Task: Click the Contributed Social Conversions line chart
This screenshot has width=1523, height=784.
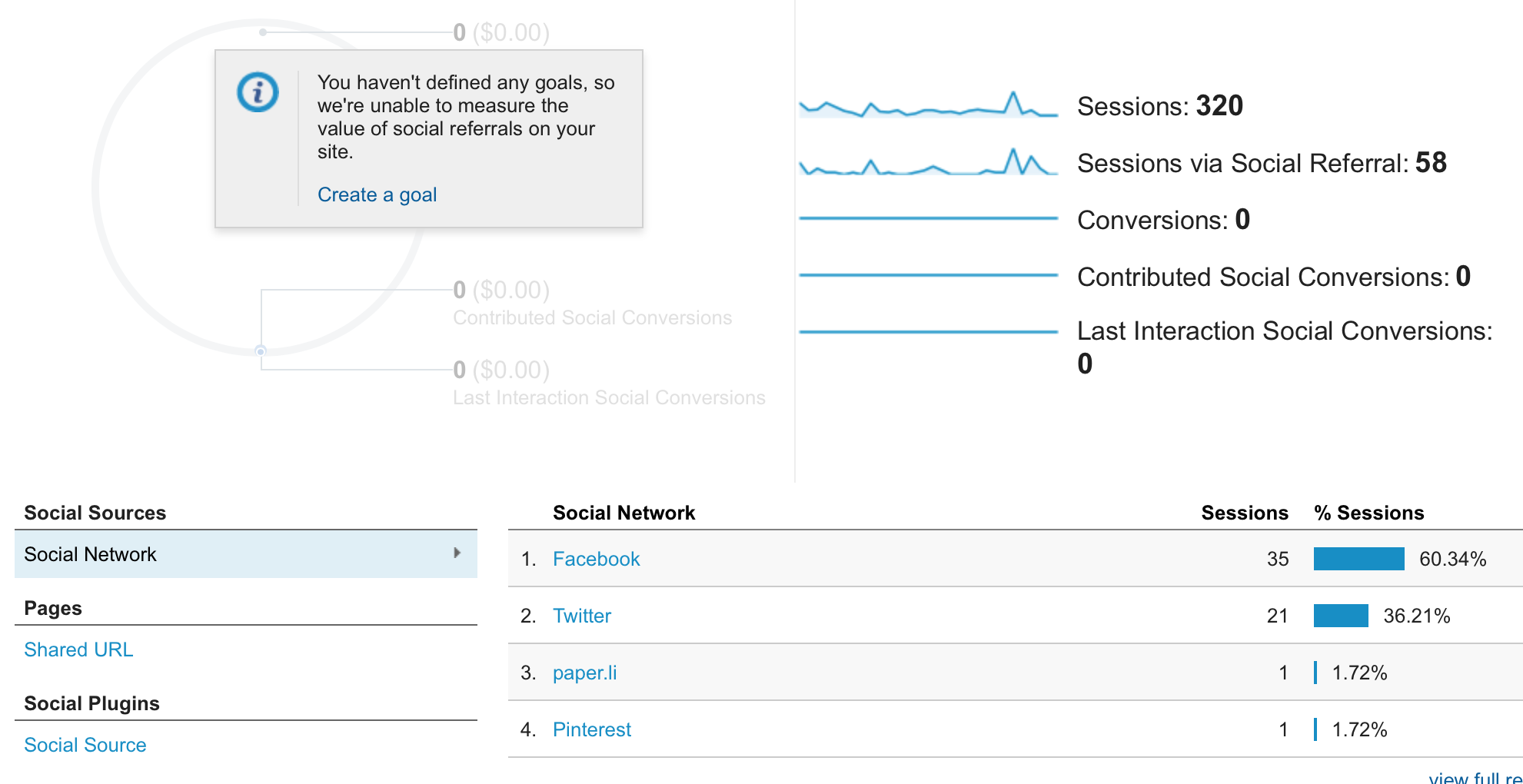Action: [x=929, y=275]
